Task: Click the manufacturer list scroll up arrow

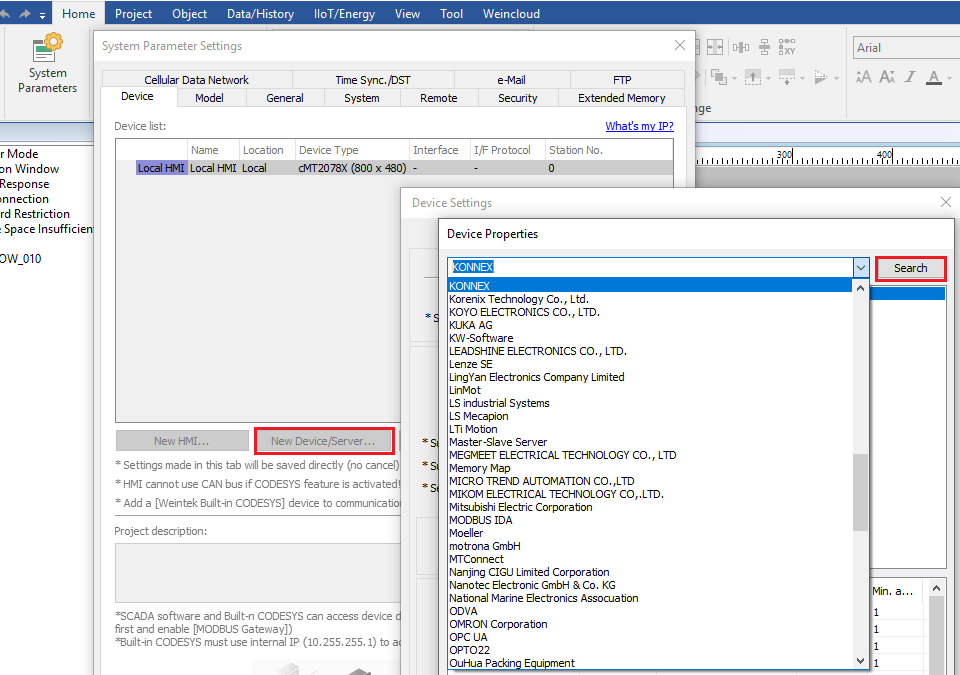Action: click(860, 287)
